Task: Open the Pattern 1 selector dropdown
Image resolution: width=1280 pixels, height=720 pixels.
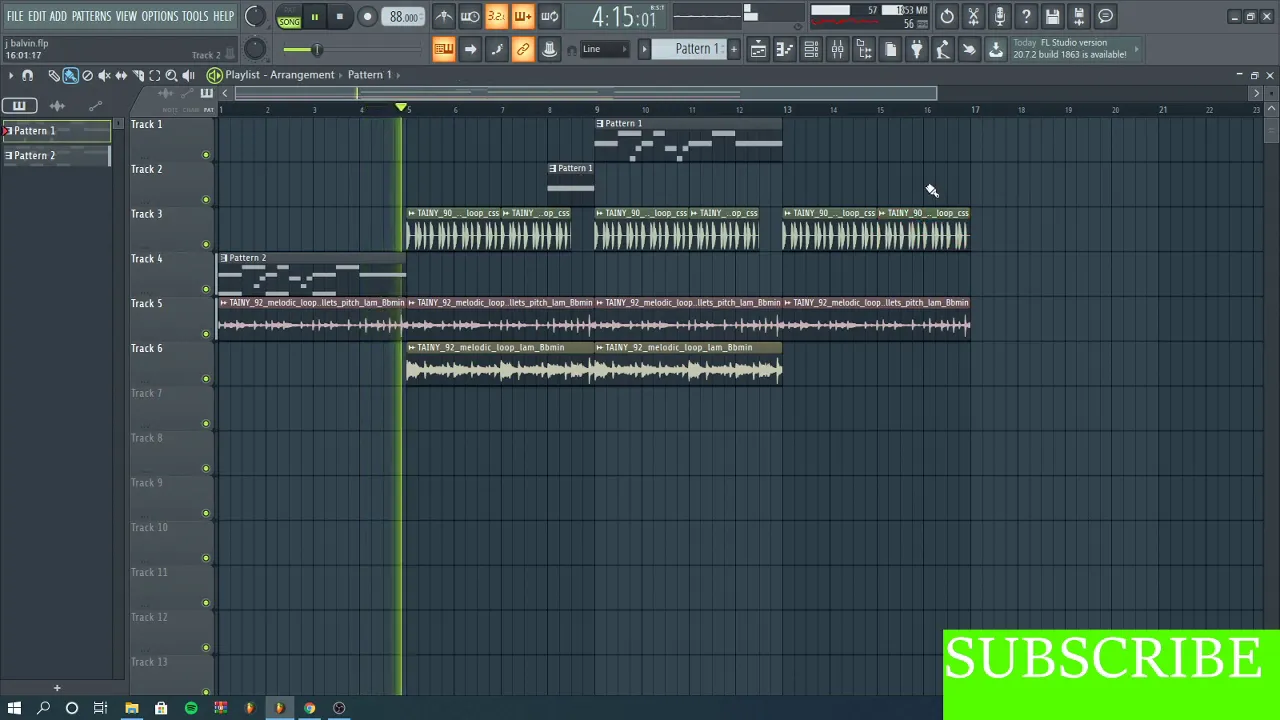Action: pos(690,49)
